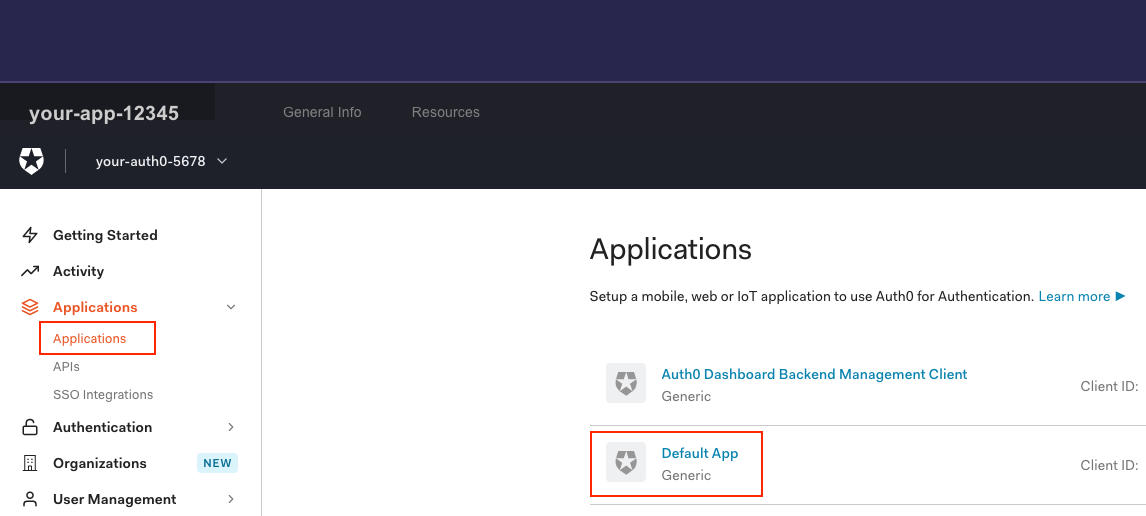Open Activity in the sidebar
The image size is (1146, 516).
tap(78, 271)
